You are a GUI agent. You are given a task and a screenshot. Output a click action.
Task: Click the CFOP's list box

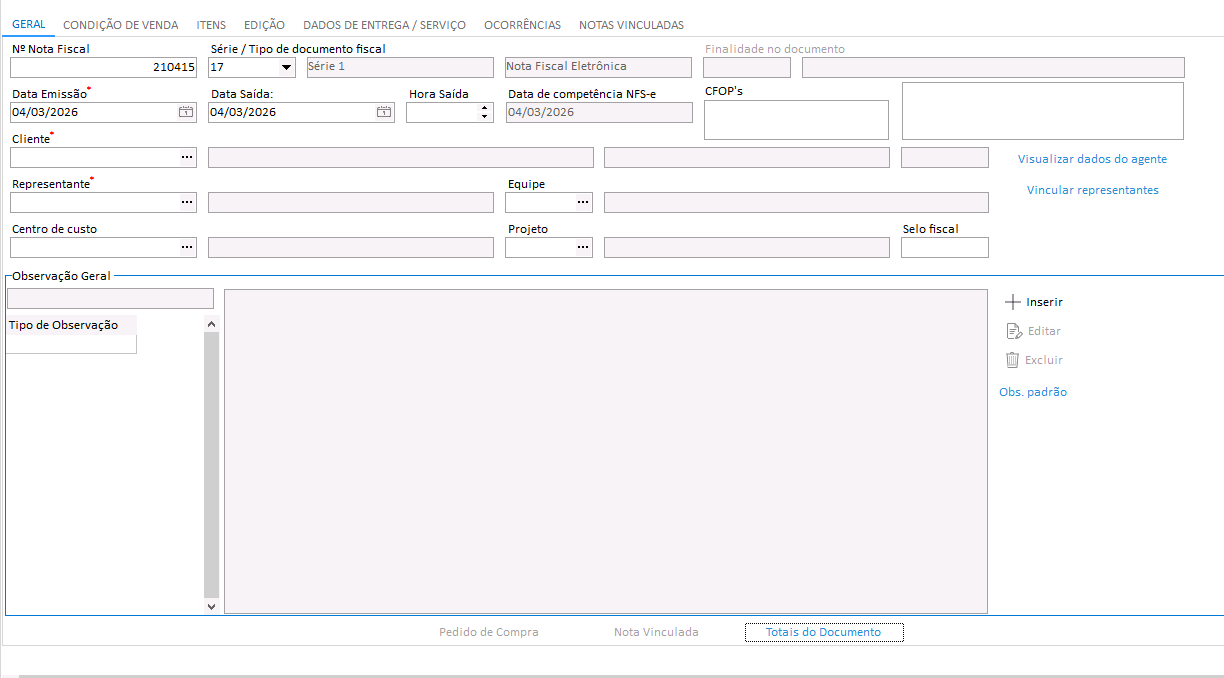796,120
